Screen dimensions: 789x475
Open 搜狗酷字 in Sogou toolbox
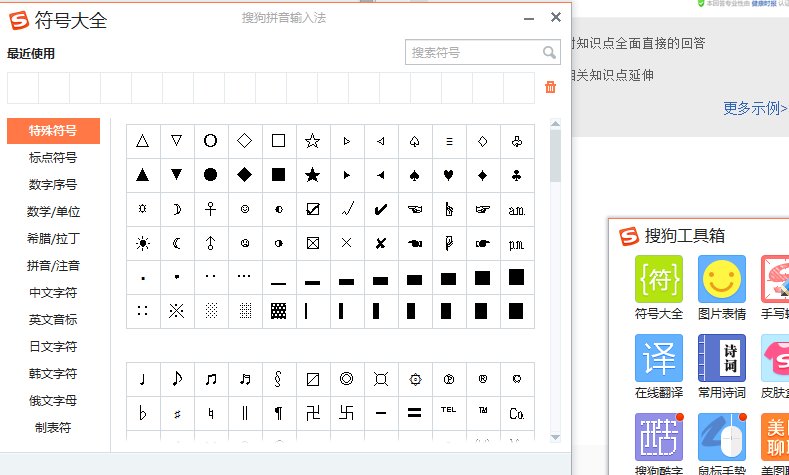pyautogui.click(x=659, y=444)
